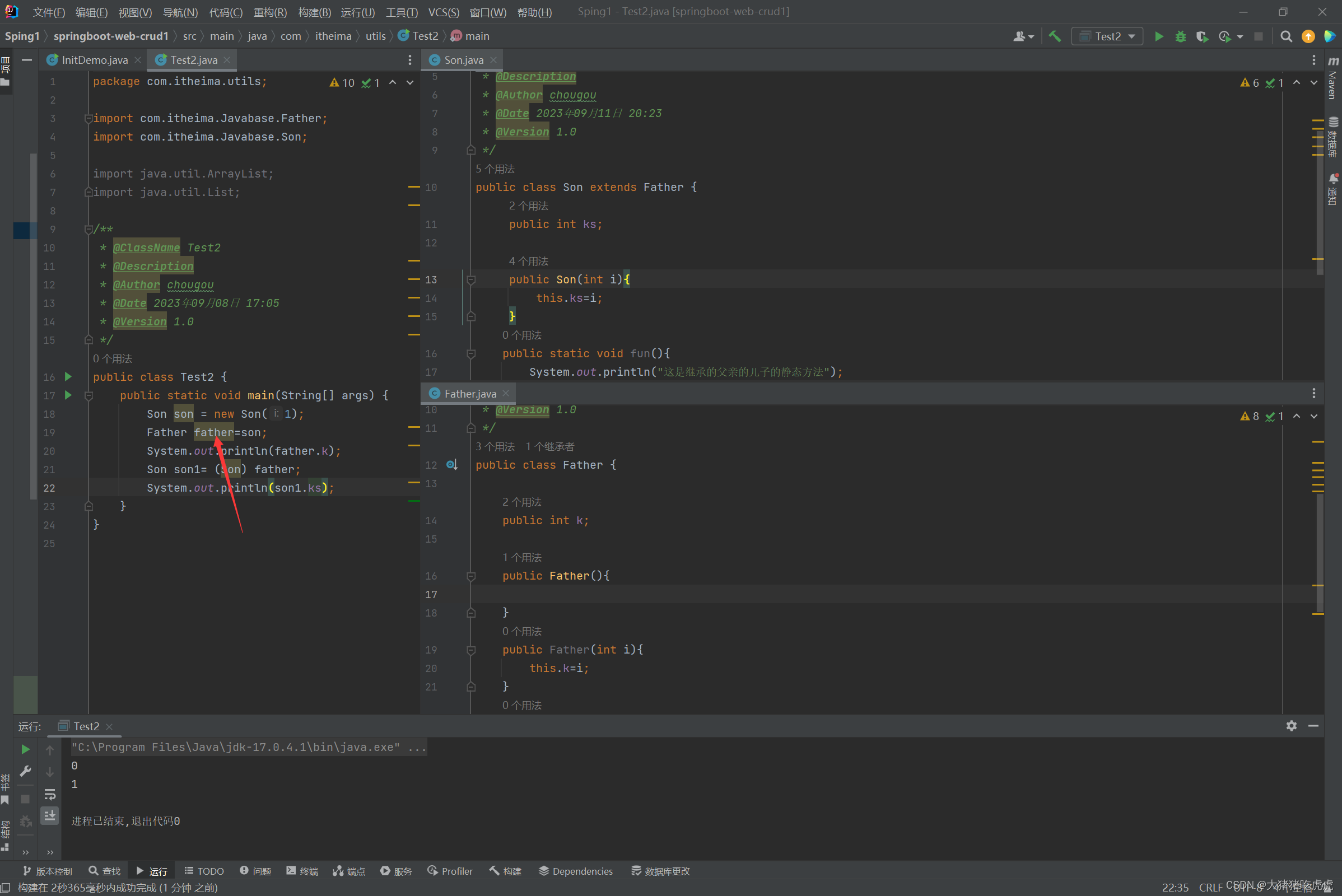1342x896 pixels.
Task: Open 版本控制 tool window button
Action: [x=48, y=870]
